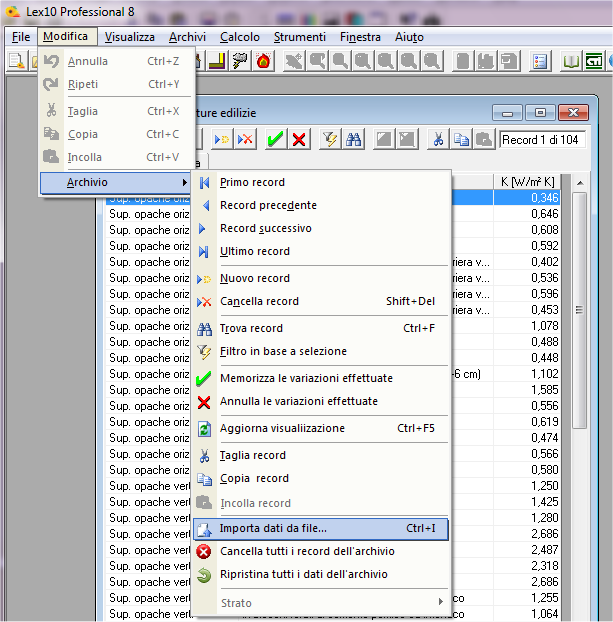Image resolution: width=613 pixels, height=622 pixels.
Task: Click Importa dati da file entry
Action: coord(321,529)
